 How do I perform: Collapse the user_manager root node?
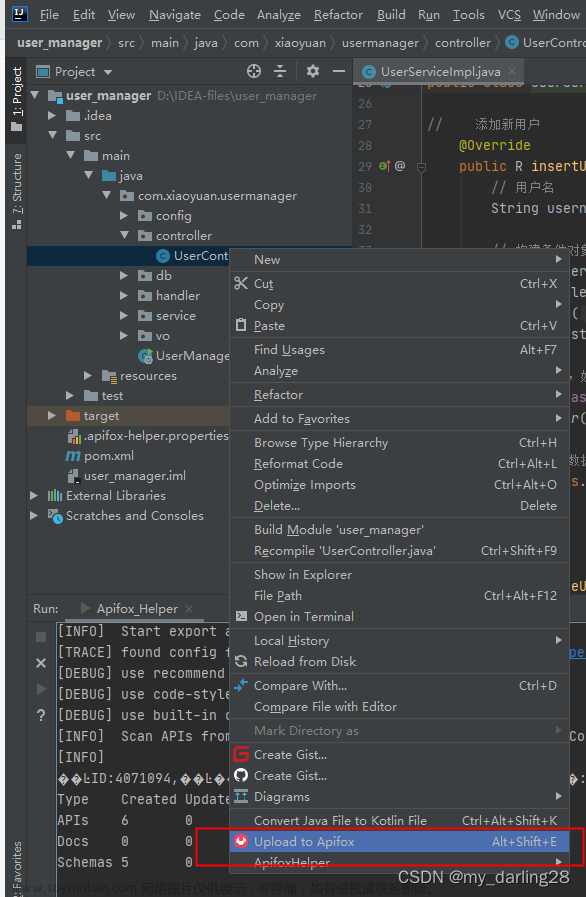(x=35, y=95)
